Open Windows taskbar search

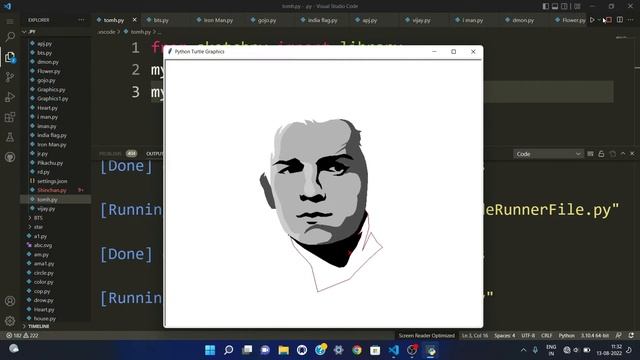pos(229,350)
